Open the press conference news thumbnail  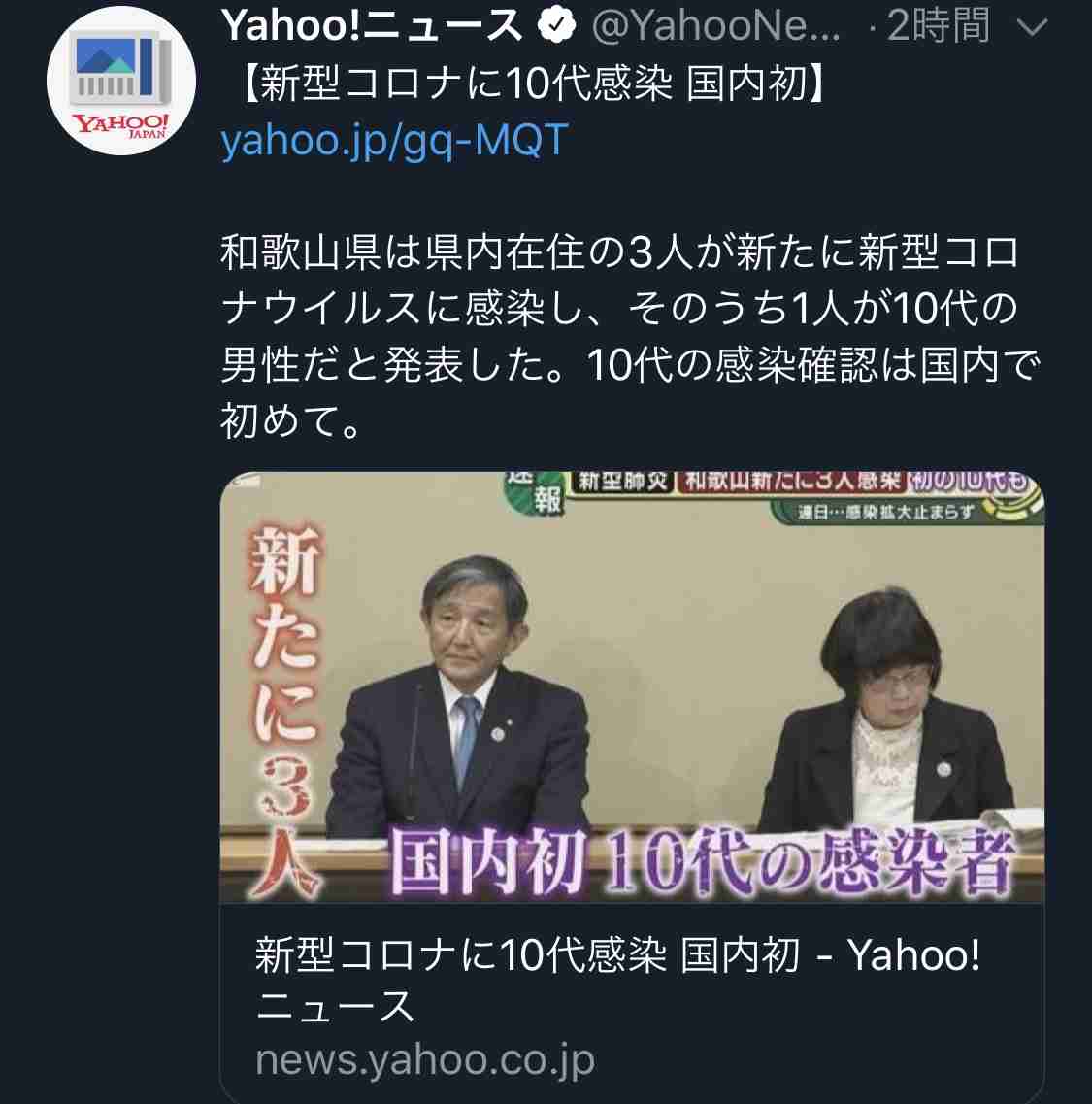632,687
